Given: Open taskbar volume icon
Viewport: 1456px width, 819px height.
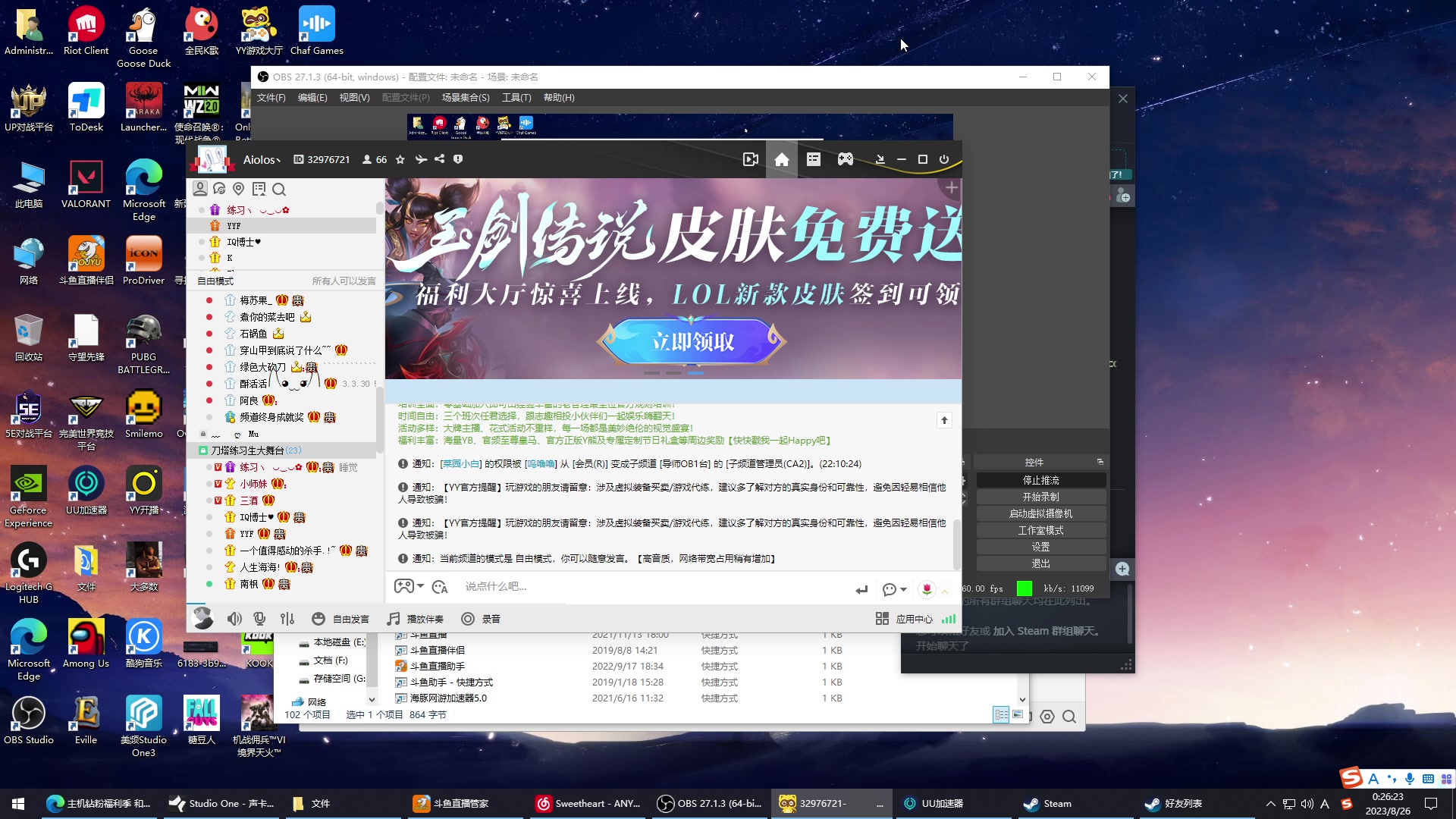Looking at the screenshot, I should point(1307,804).
